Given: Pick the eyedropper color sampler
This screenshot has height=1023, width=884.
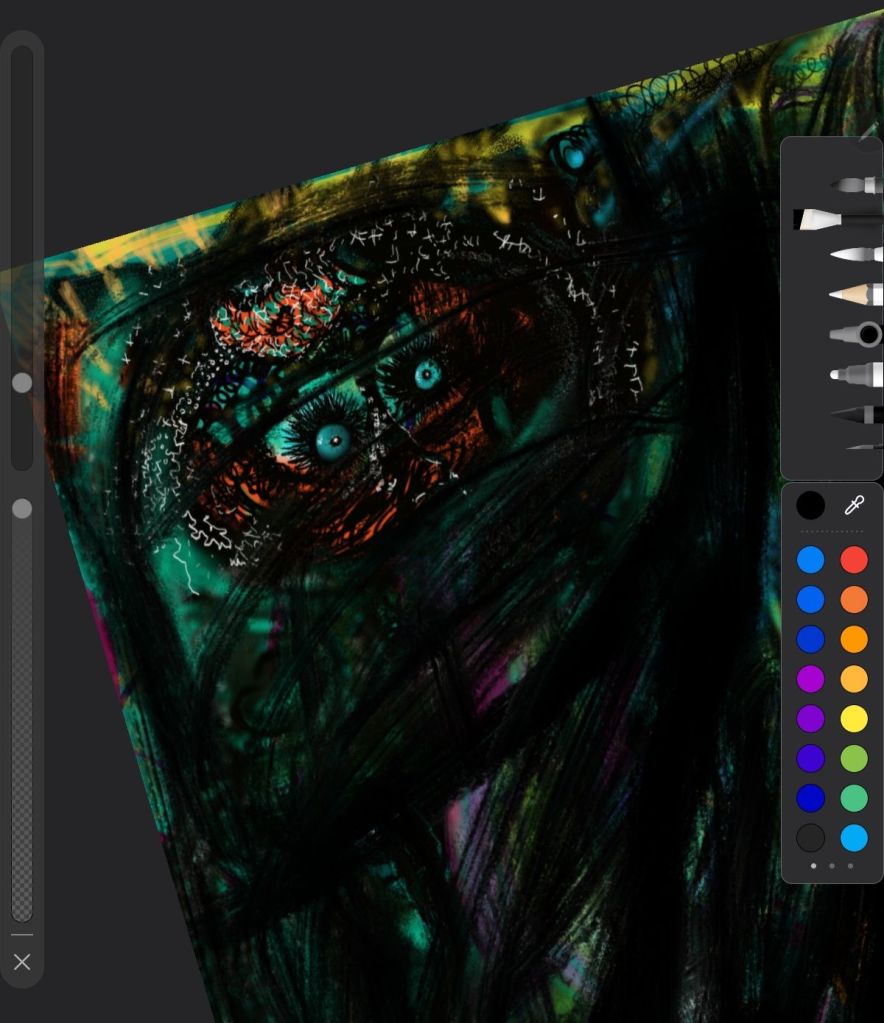Looking at the screenshot, I should [854, 505].
